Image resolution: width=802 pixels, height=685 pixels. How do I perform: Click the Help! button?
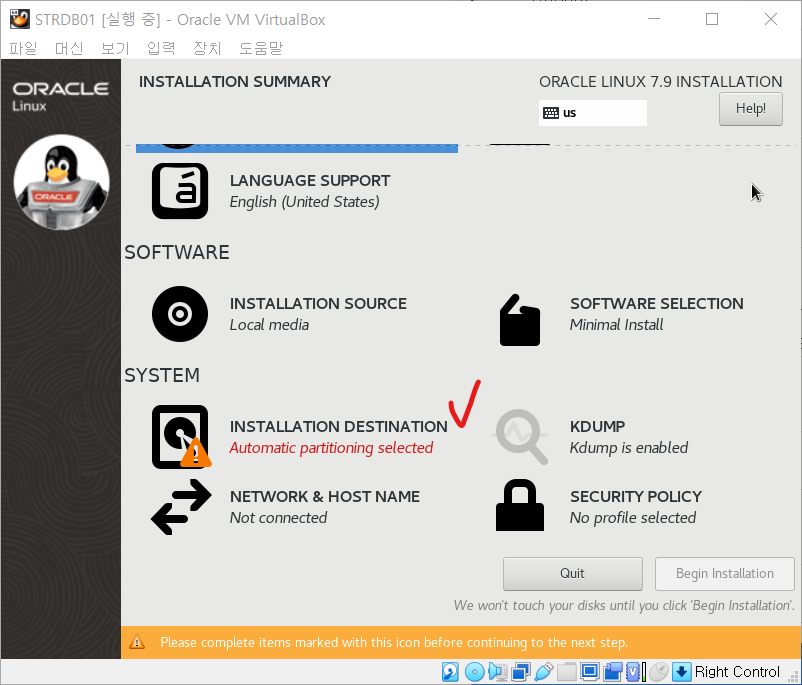coord(750,108)
